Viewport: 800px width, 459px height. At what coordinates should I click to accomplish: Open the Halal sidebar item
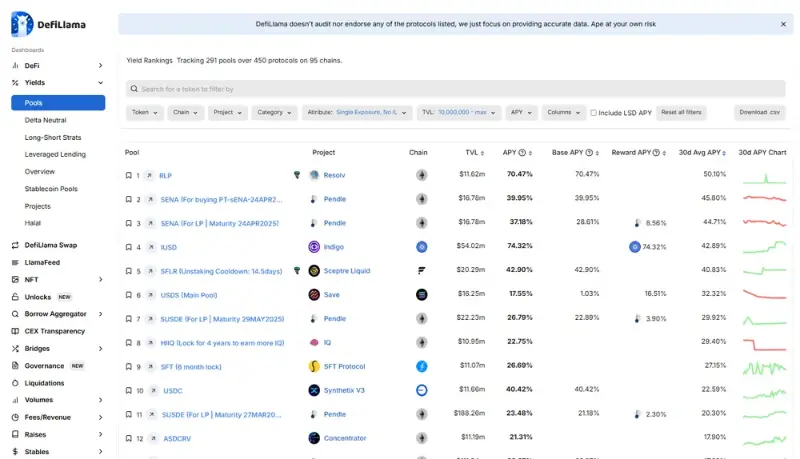click(33, 223)
